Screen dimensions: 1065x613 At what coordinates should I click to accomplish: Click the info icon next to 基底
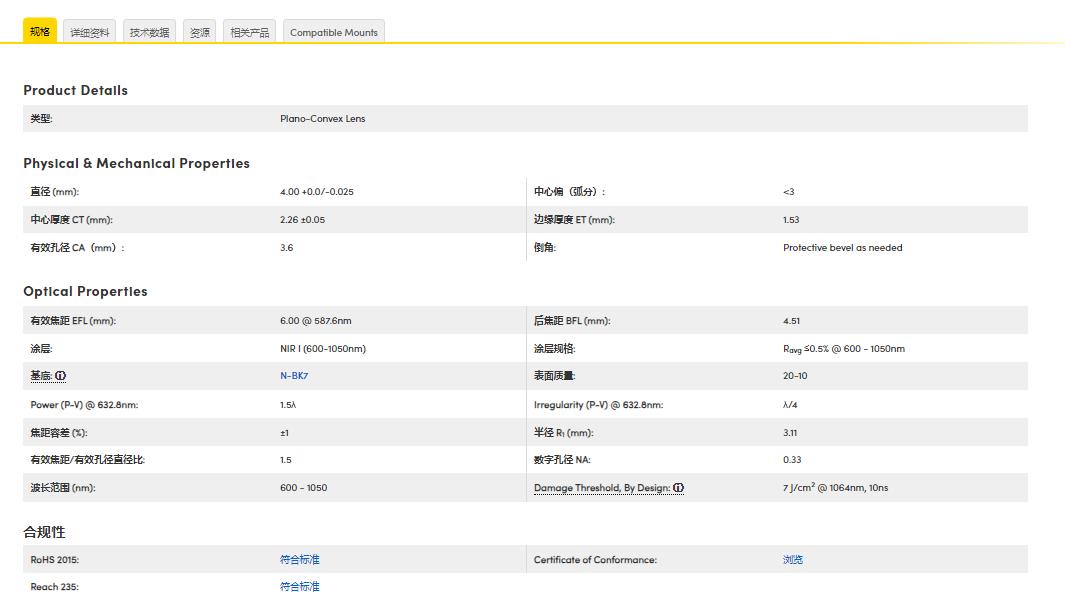[61, 376]
